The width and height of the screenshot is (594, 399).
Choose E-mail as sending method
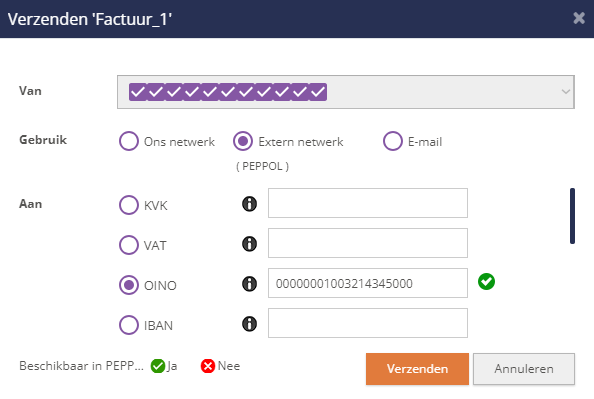tap(392, 141)
